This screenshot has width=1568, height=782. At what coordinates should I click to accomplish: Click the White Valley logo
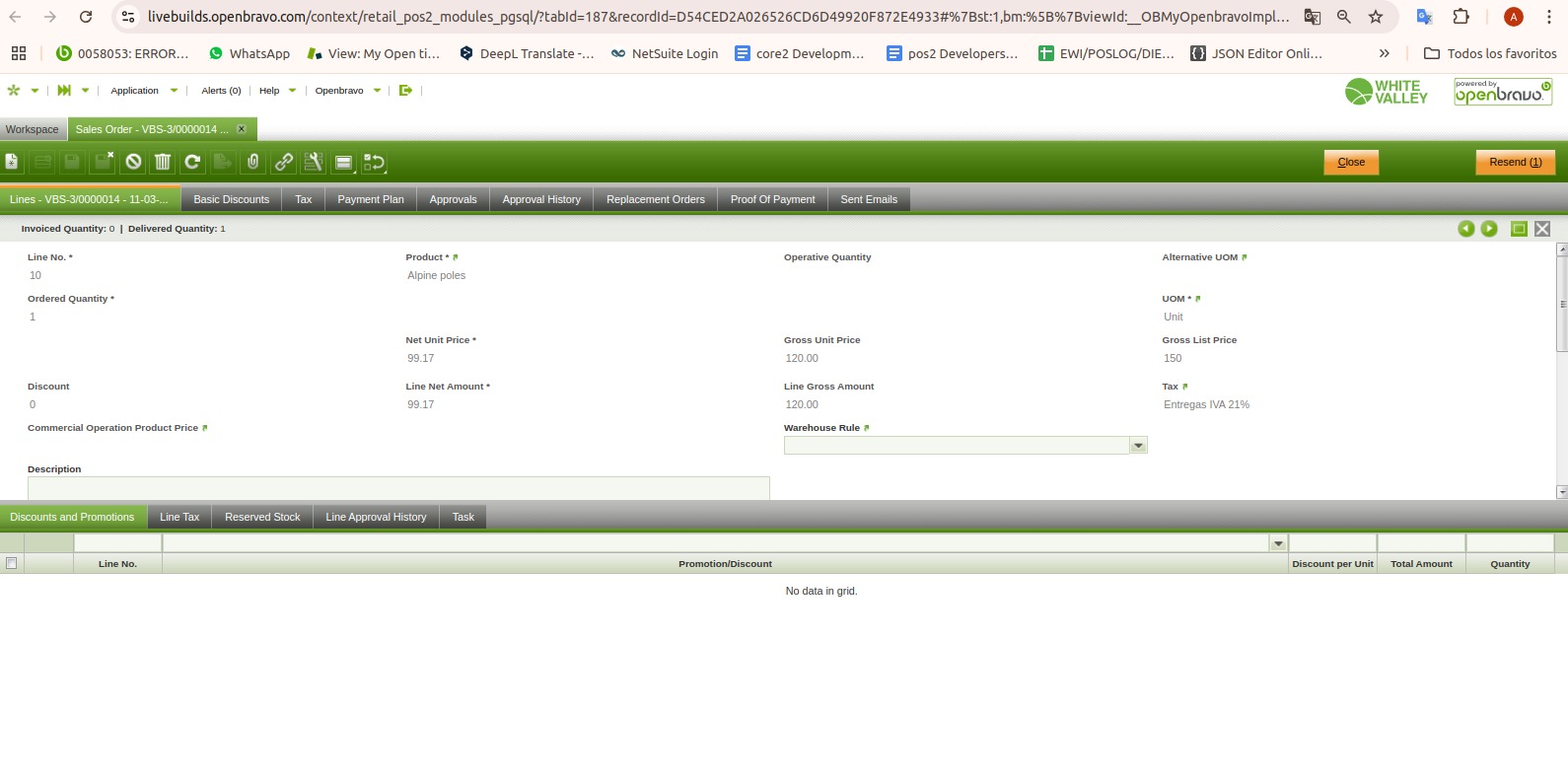[1387, 92]
